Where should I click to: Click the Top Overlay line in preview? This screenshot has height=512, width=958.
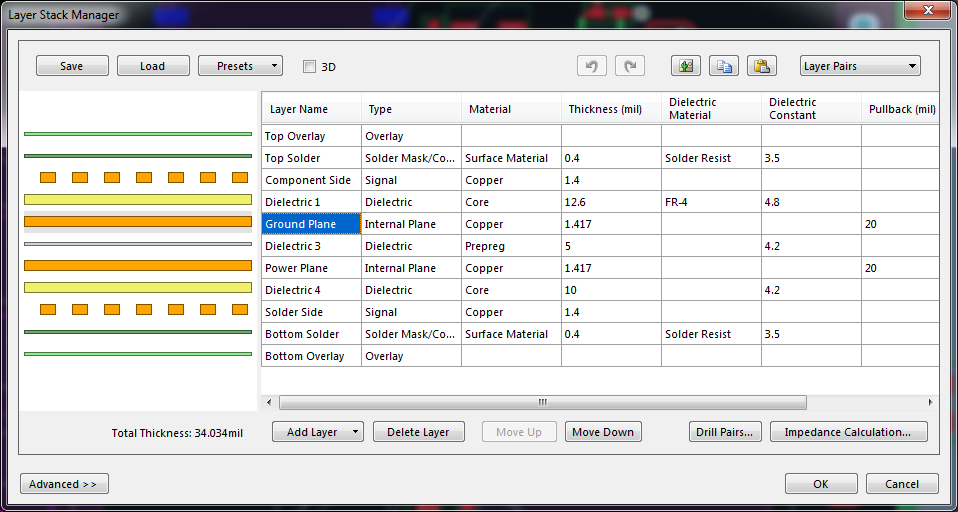click(x=137, y=134)
